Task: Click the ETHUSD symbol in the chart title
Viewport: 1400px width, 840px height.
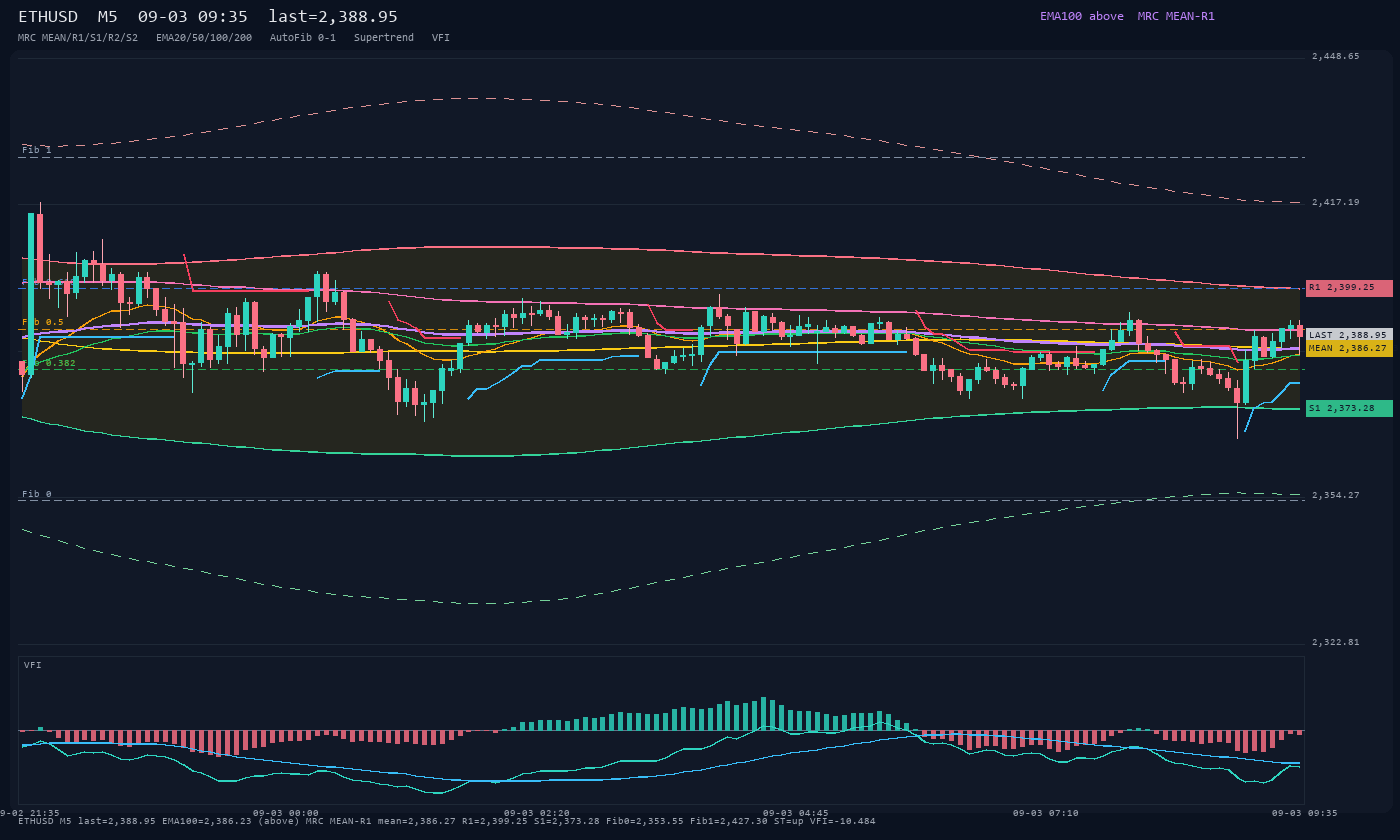Action: click(x=48, y=17)
